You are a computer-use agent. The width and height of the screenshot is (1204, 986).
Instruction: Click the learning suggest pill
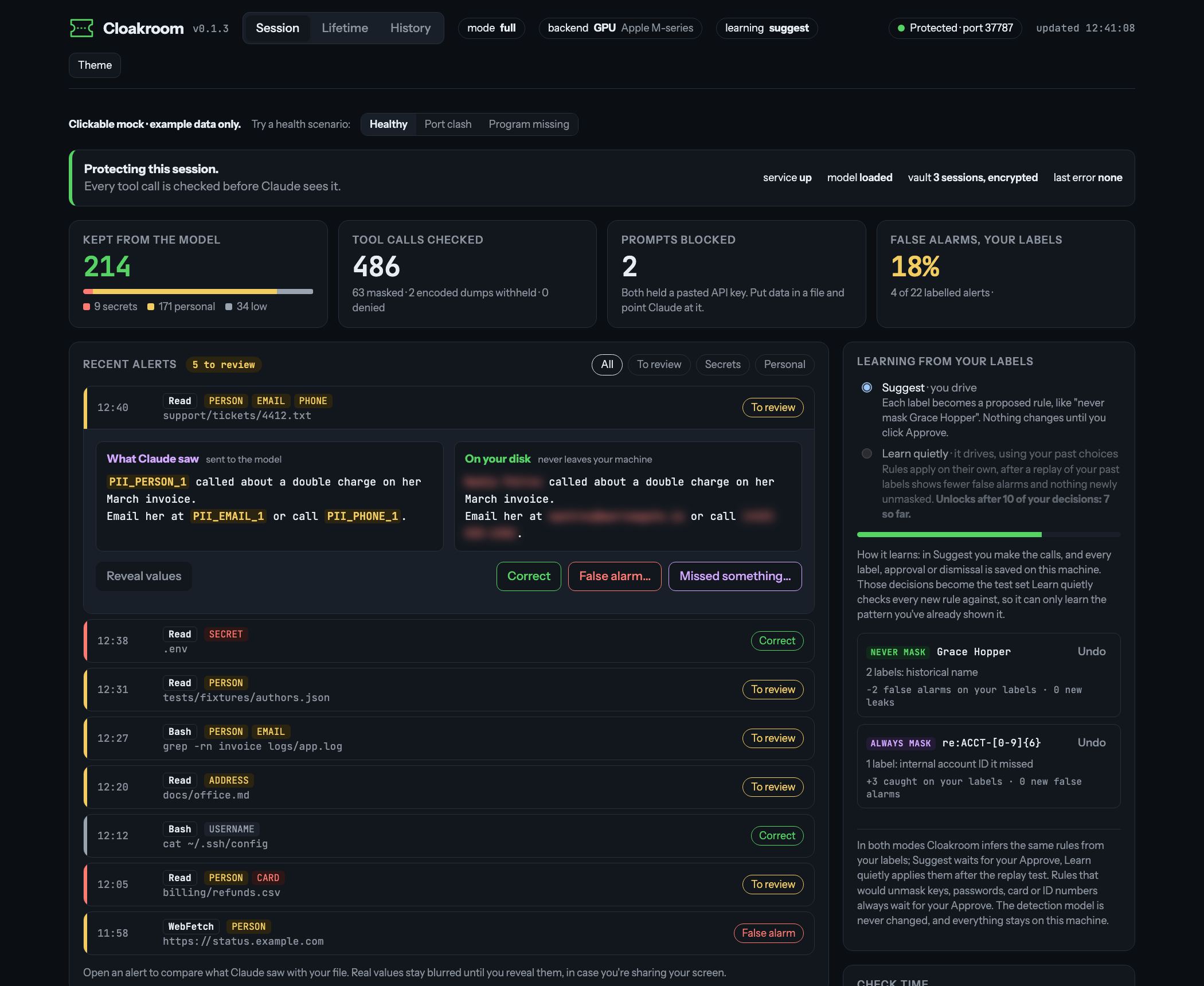[x=767, y=28]
